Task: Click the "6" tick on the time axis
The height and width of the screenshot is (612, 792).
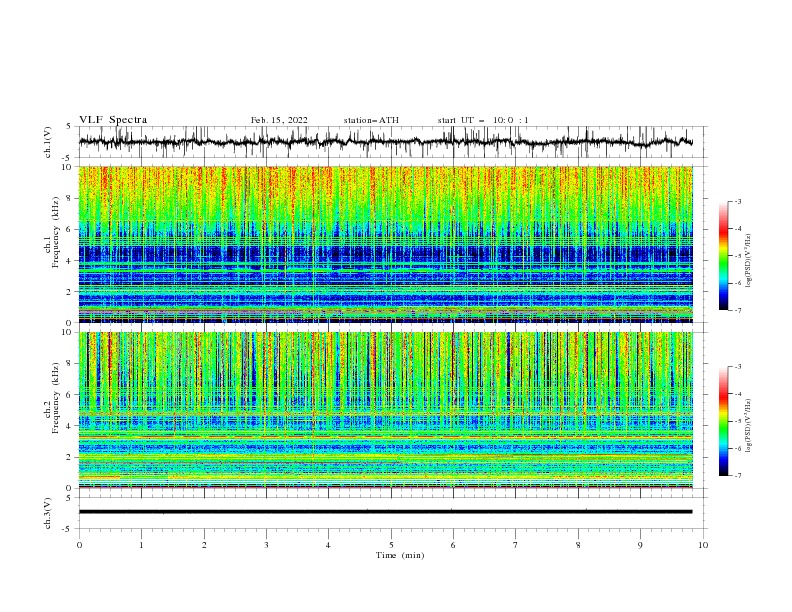Action: [453, 545]
